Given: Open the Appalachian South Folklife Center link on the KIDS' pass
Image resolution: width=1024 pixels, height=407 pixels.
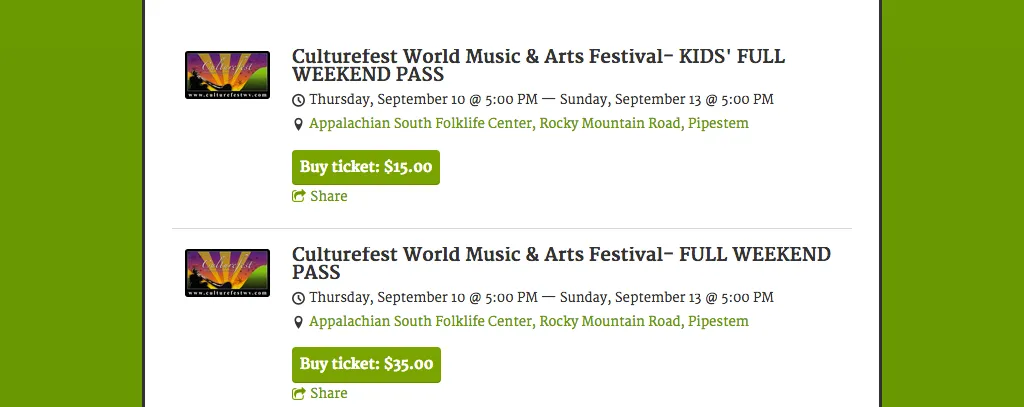Looking at the screenshot, I should [x=529, y=123].
